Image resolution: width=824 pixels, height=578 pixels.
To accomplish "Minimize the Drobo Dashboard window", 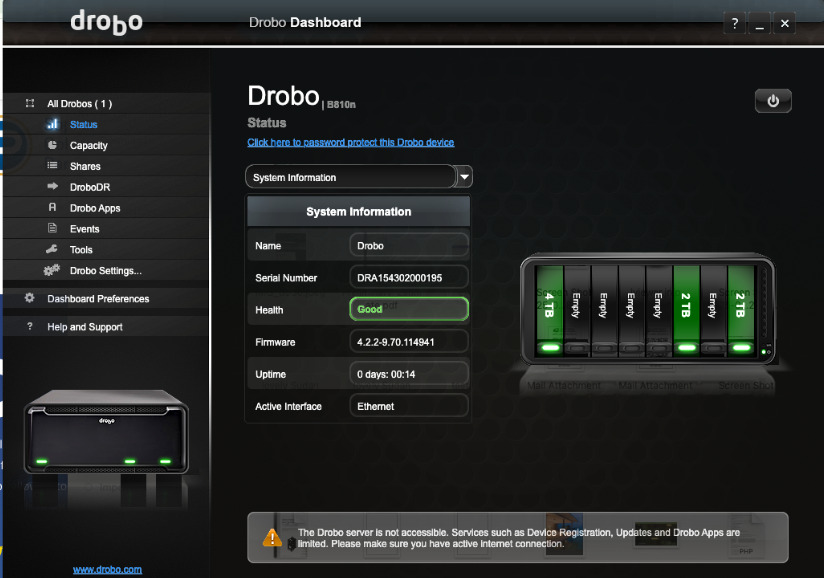I will (759, 23).
